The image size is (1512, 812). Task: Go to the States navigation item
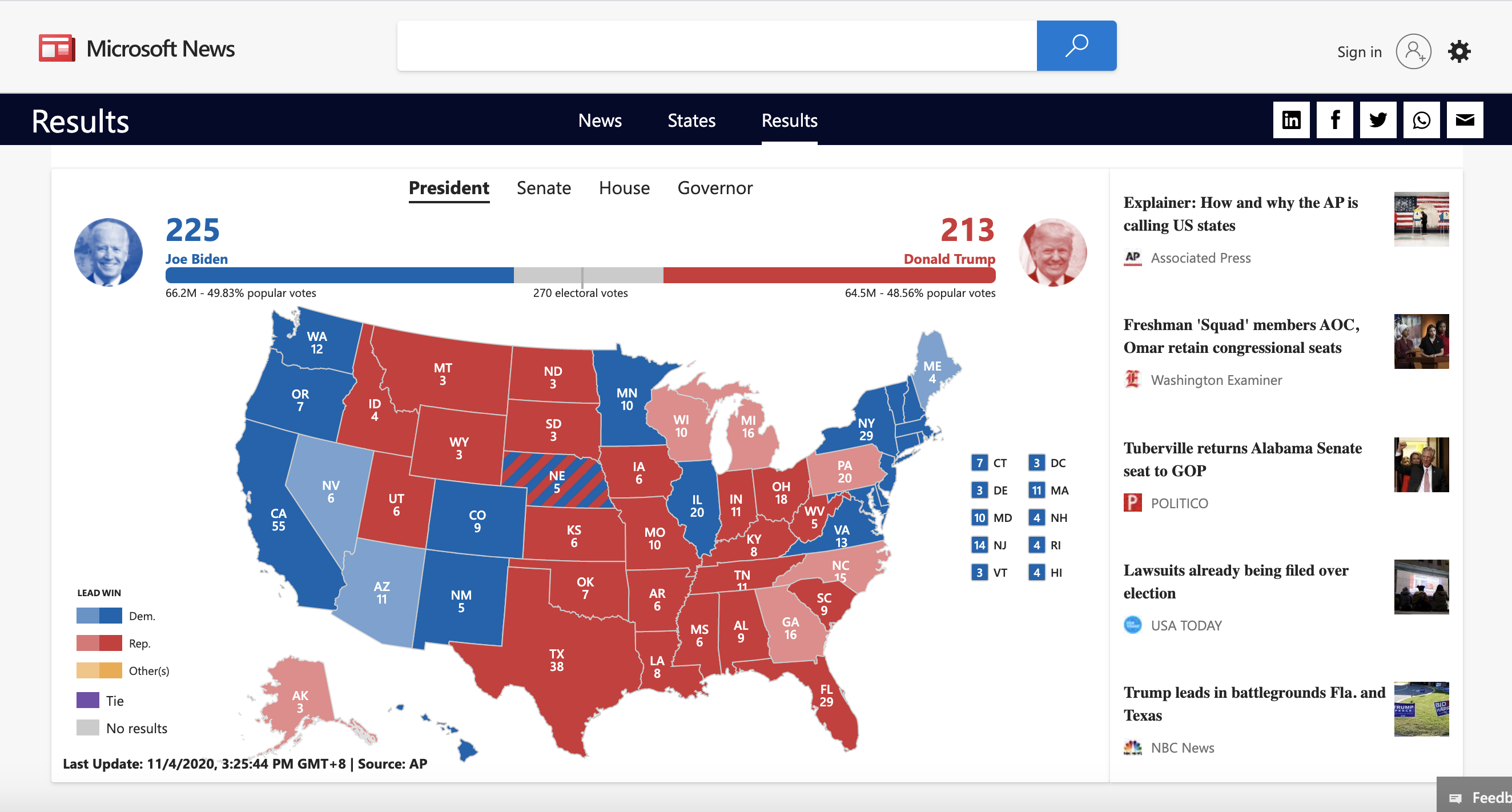click(691, 120)
